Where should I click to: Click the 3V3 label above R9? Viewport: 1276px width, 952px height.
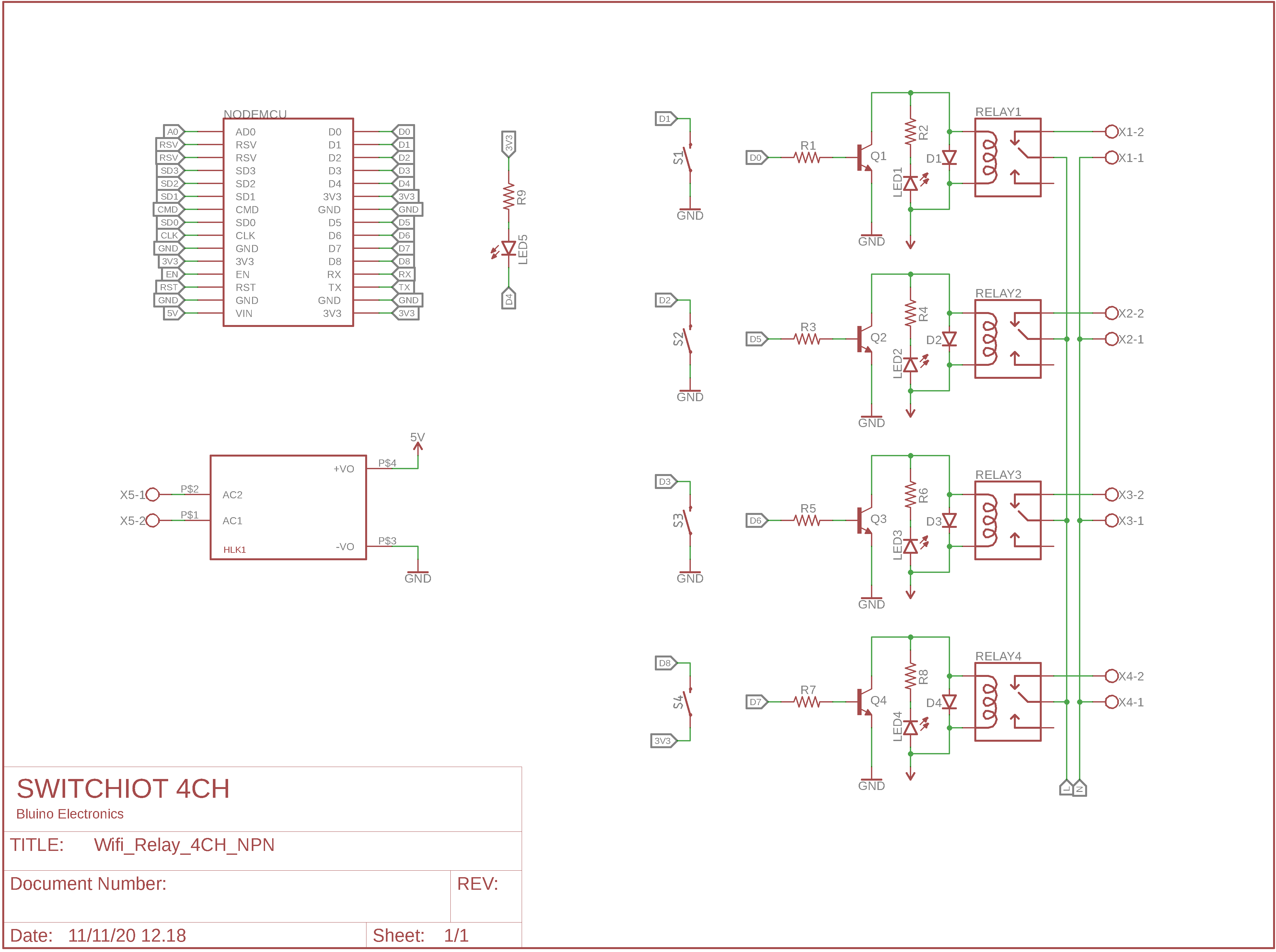[508, 144]
